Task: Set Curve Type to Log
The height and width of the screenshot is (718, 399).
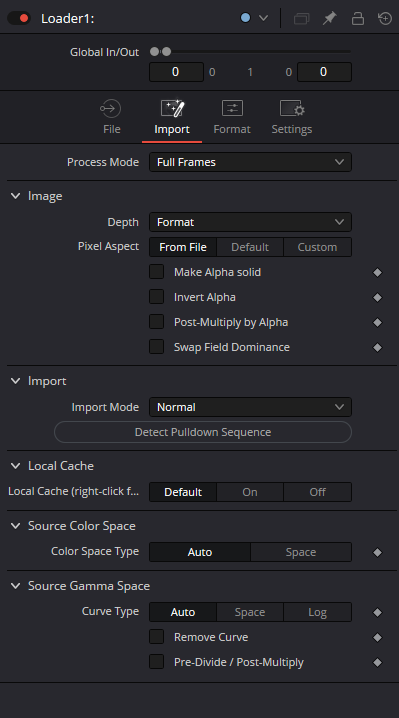Action: (317, 612)
